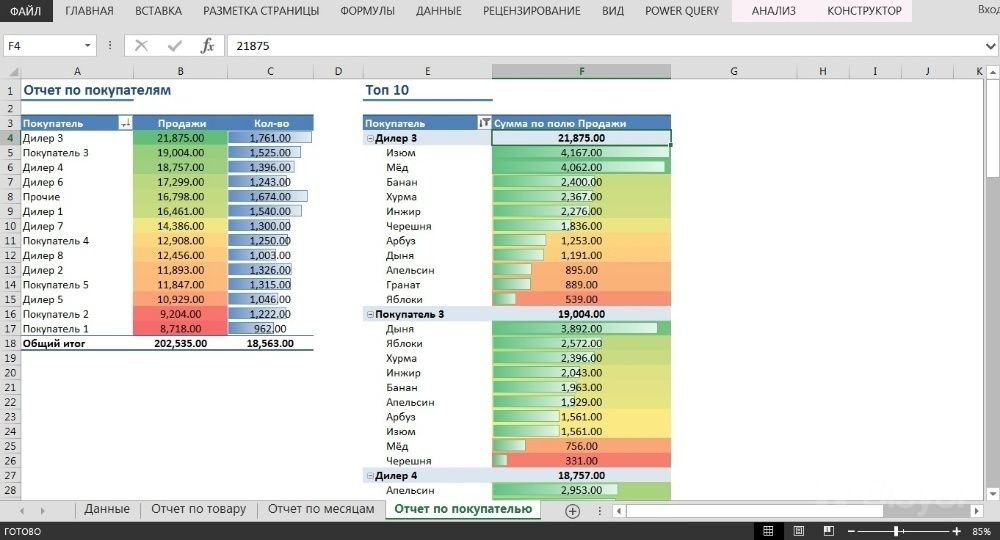Collapse the Дилер 4 group
This screenshot has width=1000, height=540.
coord(369,476)
